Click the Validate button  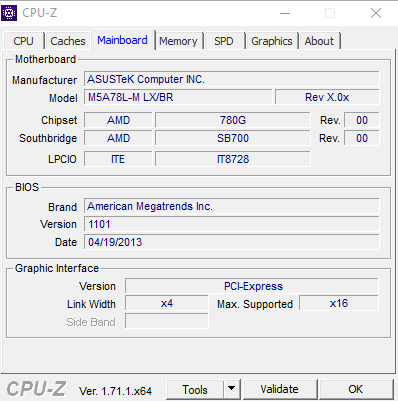280,389
